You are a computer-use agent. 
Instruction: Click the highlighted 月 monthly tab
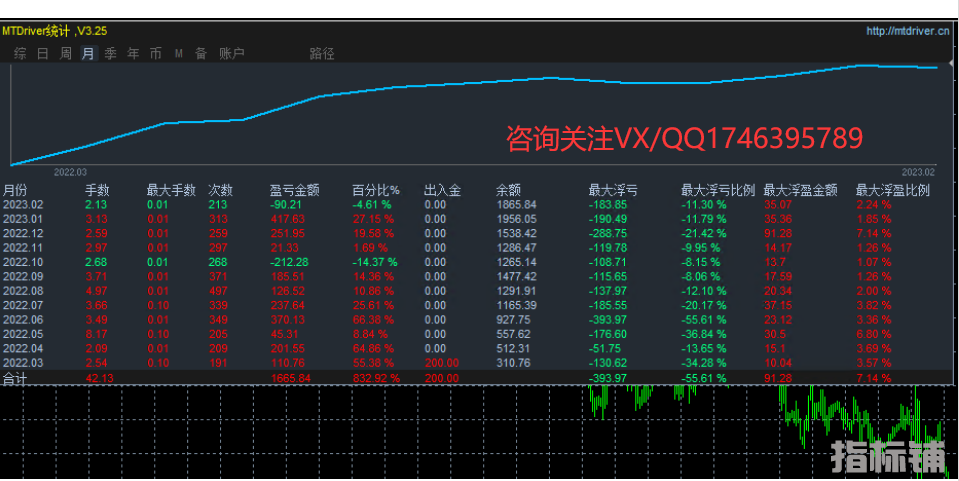[x=88, y=53]
